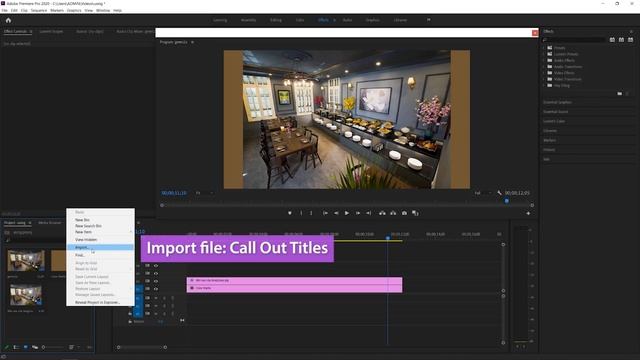Screen dimensions: 640x360
Task: Switch to the Graphics workspace
Action: point(372,20)
